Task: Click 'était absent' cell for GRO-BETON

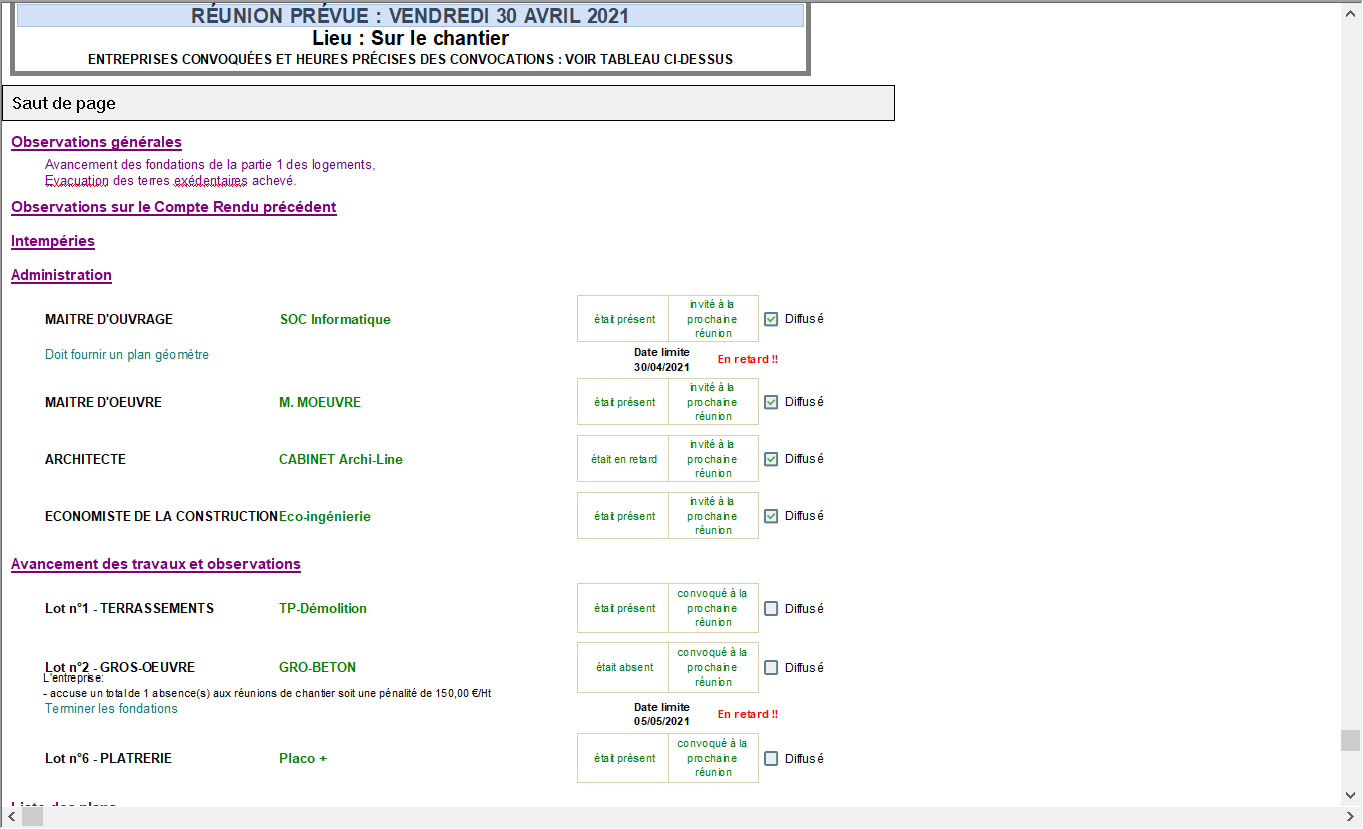Action: (x=624, y=667)
